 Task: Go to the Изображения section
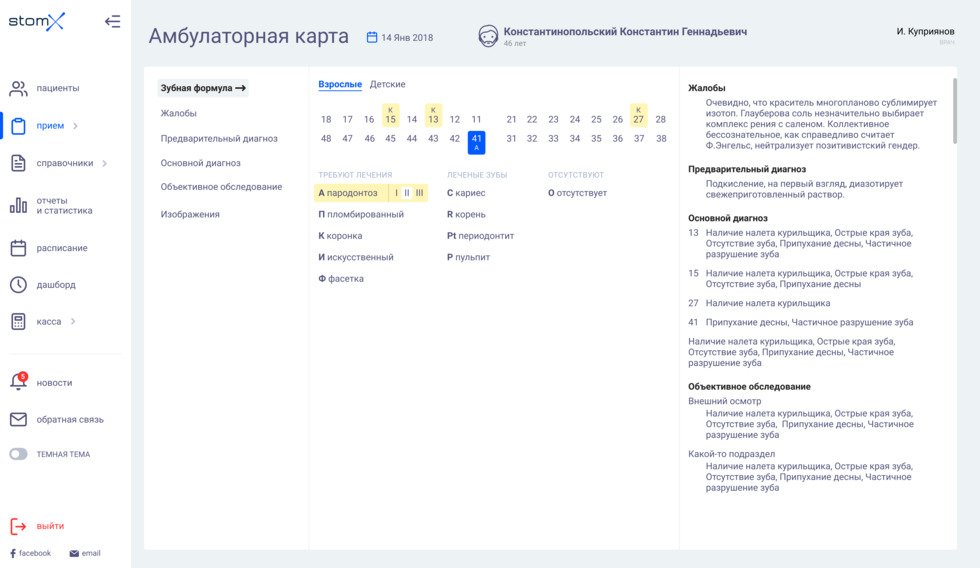(190, 214)
